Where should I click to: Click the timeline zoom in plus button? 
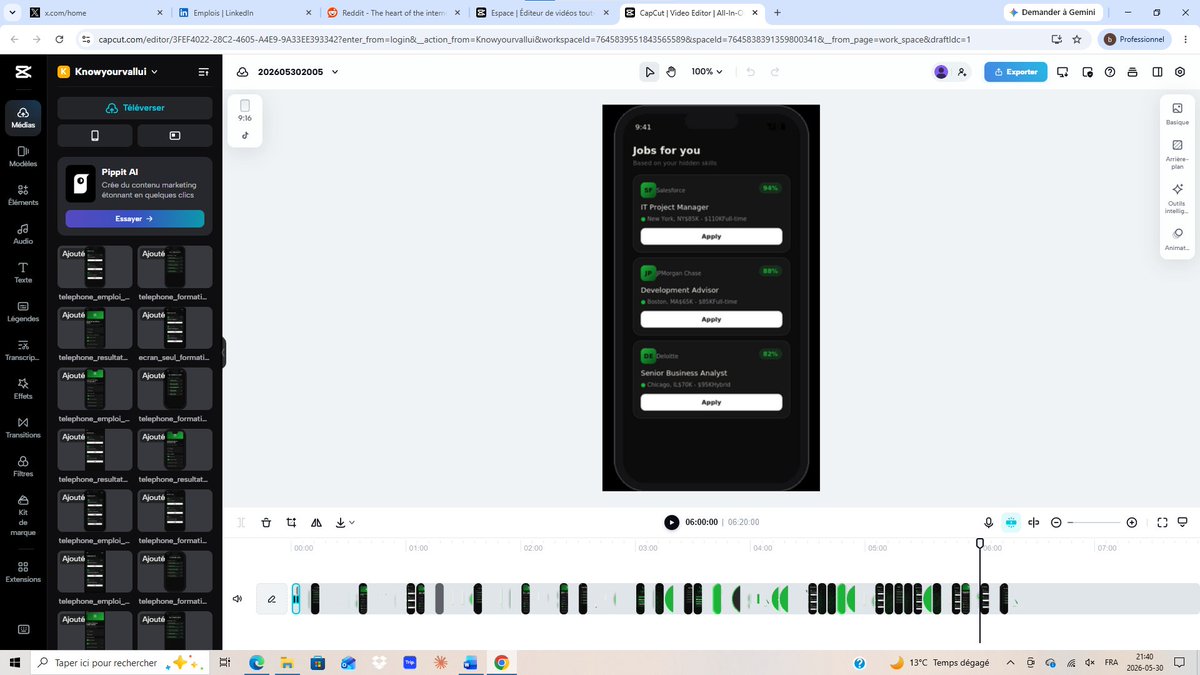[1132, 522]
